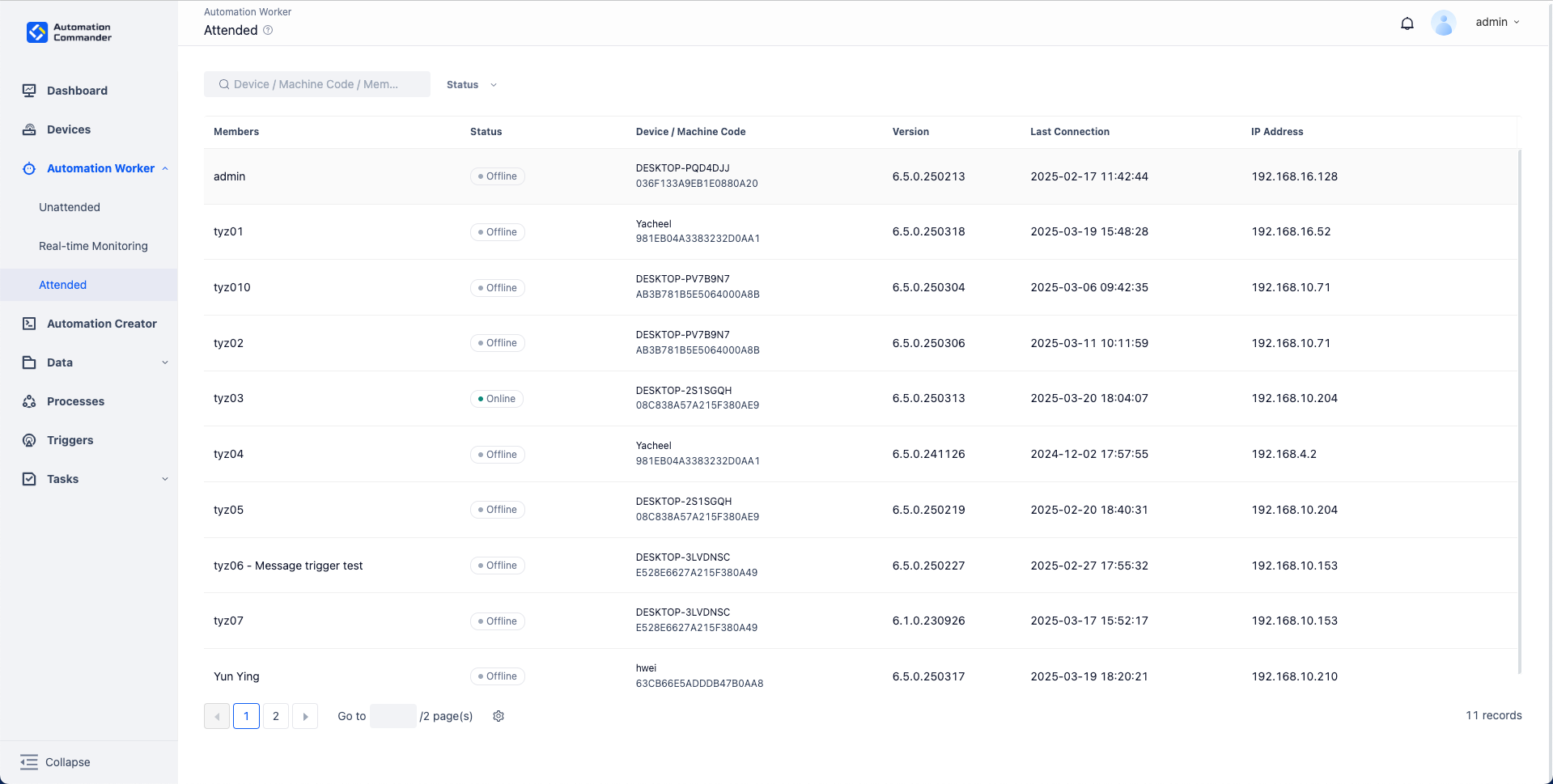This screenshot has width=1553, height=784.
Task: Click last connection 2024-12-02 17:57:55
Action: pos(1089,454)
